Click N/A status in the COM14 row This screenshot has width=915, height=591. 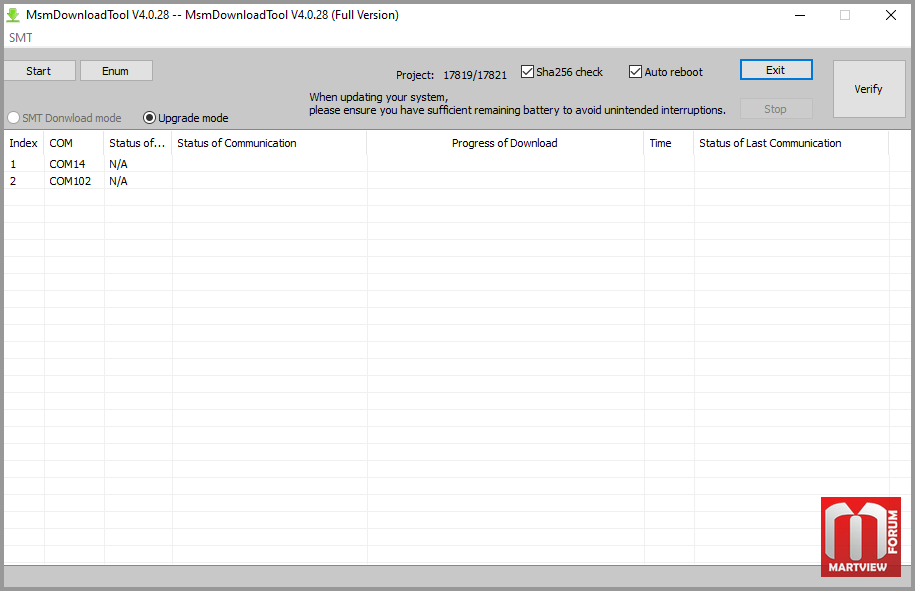pyautogui.click(x=118, y=164)
